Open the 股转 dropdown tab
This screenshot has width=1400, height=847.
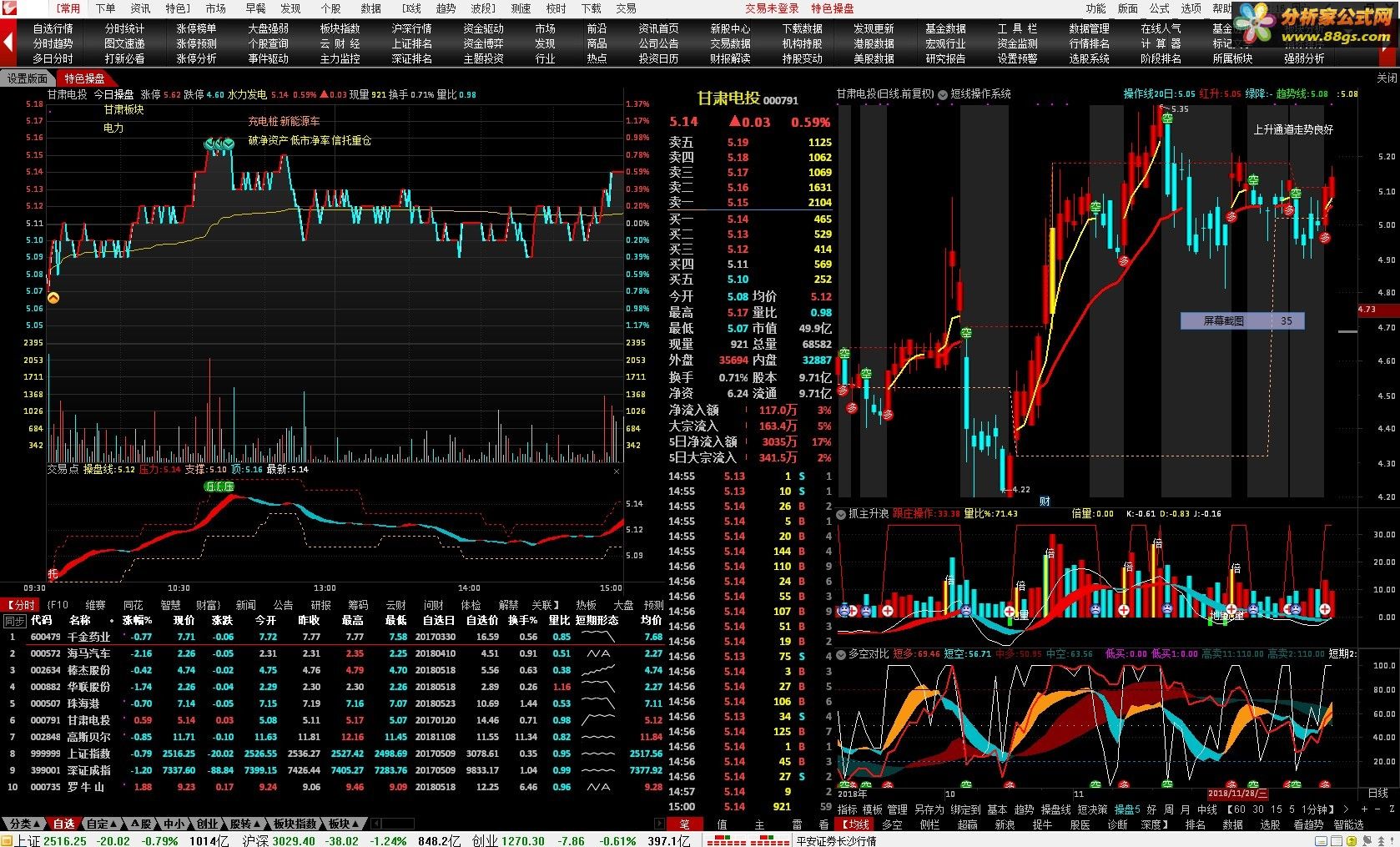(x=244, y=824)
